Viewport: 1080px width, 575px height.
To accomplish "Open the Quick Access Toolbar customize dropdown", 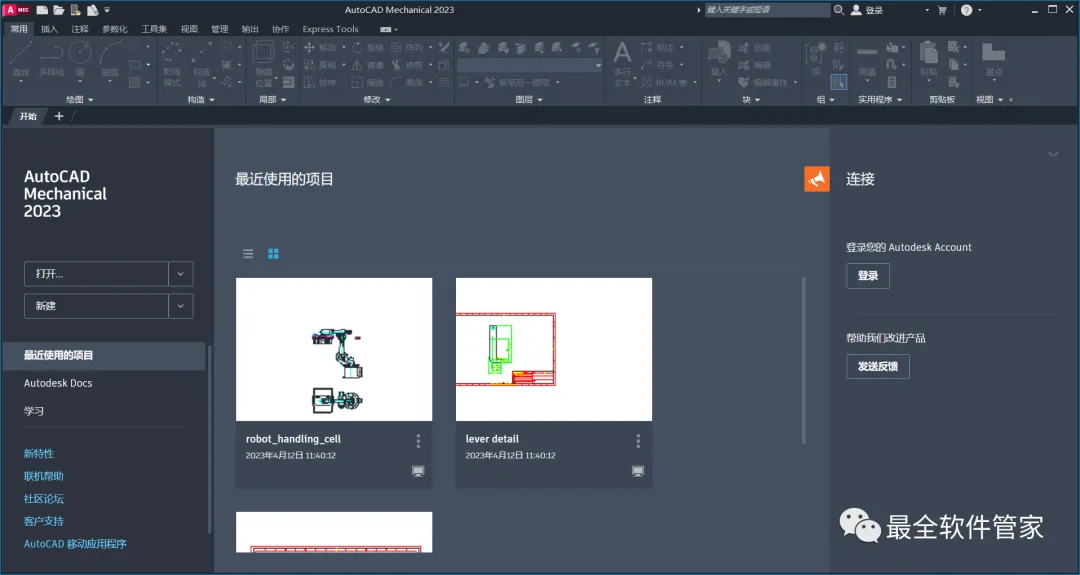I will pos(107,10).
